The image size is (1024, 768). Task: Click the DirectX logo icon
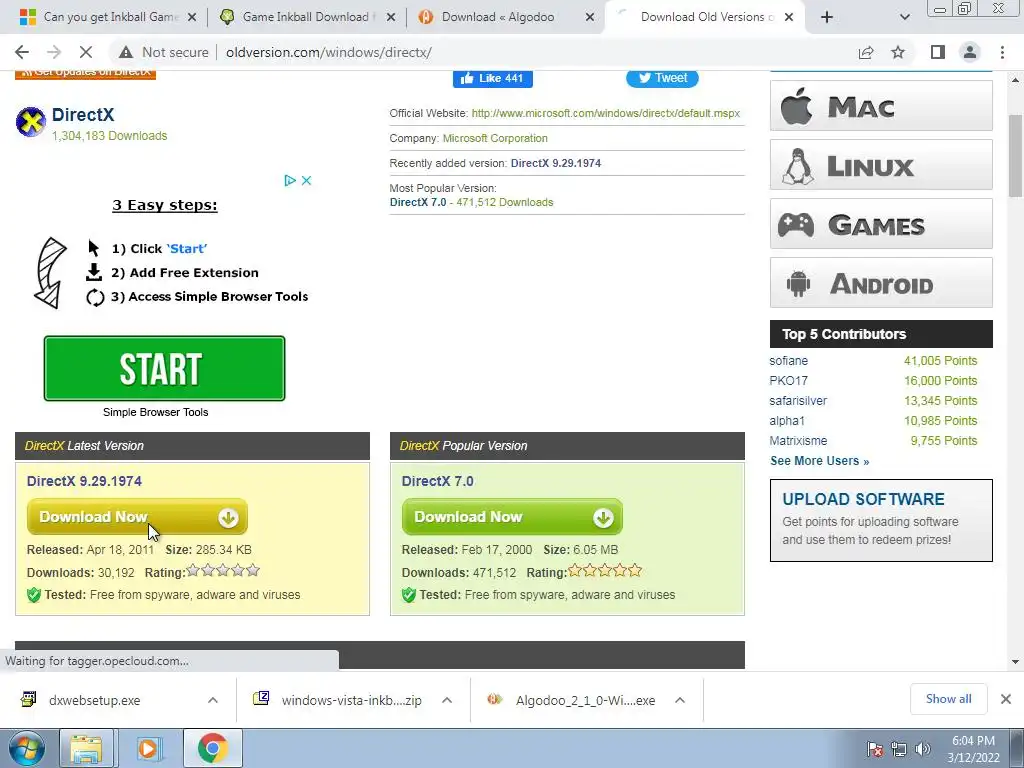[x=31, y=121]
